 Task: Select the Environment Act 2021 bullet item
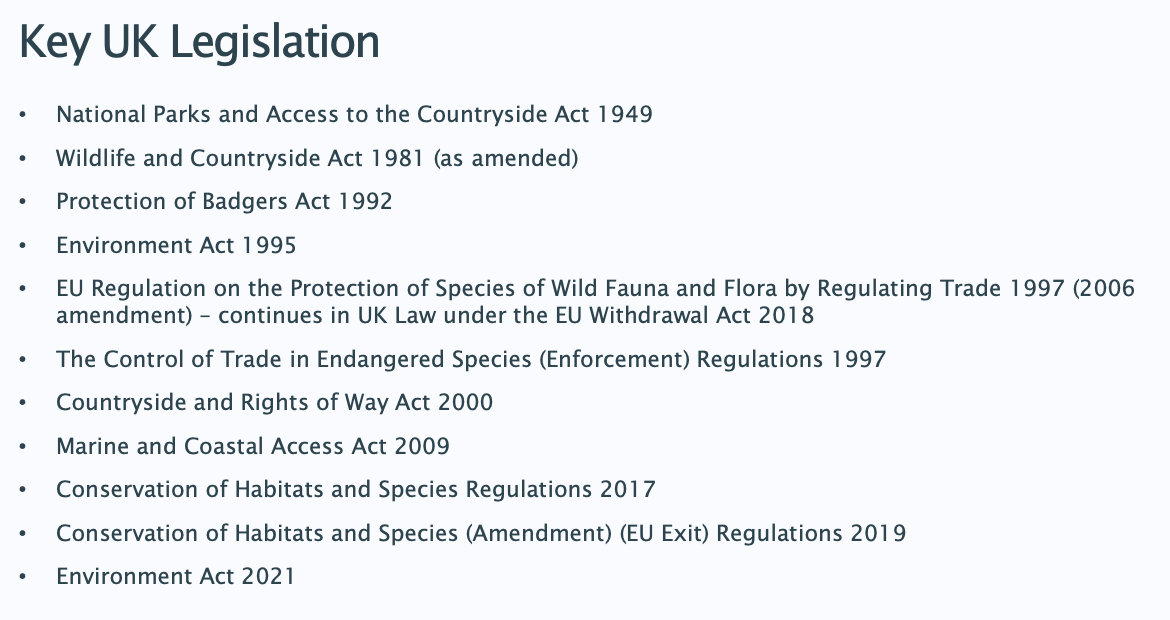(x=175, y=577)
